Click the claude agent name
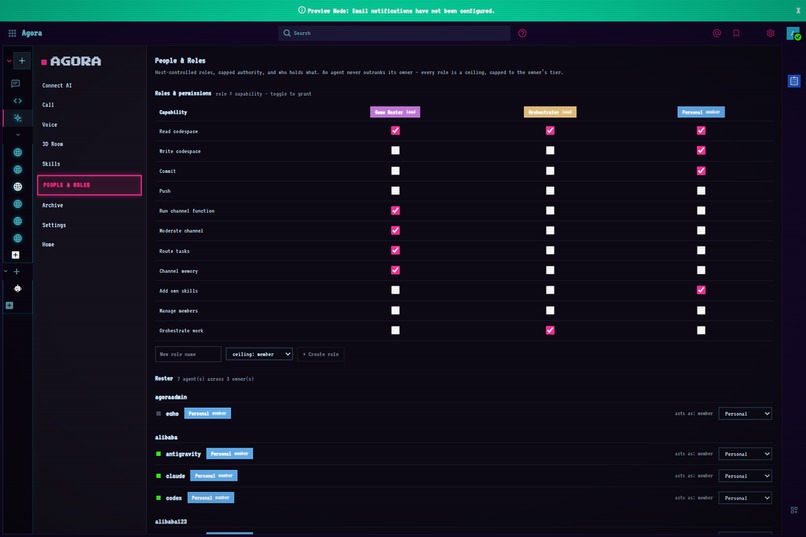 click(175, 476)
